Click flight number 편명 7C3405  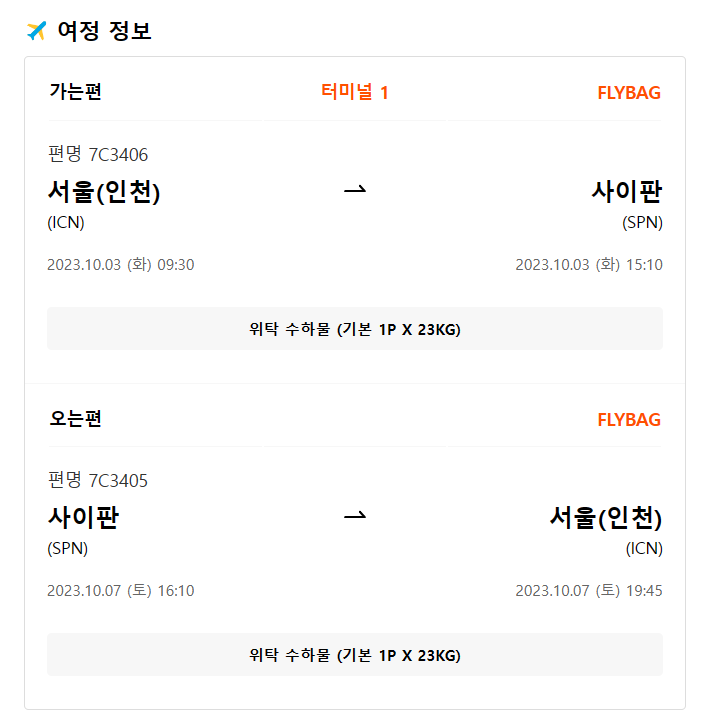(x=98, y=480)
